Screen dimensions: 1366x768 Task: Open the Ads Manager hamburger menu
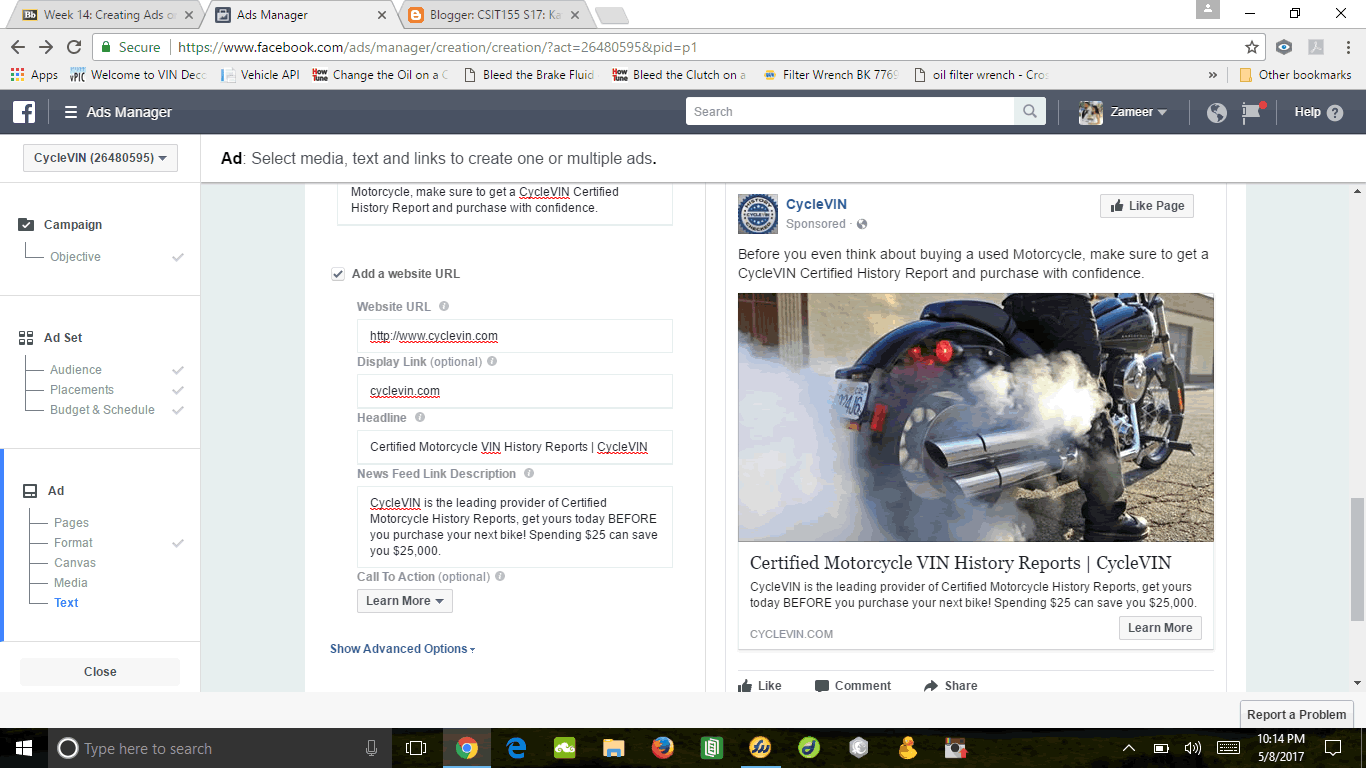tap(71, 112)
